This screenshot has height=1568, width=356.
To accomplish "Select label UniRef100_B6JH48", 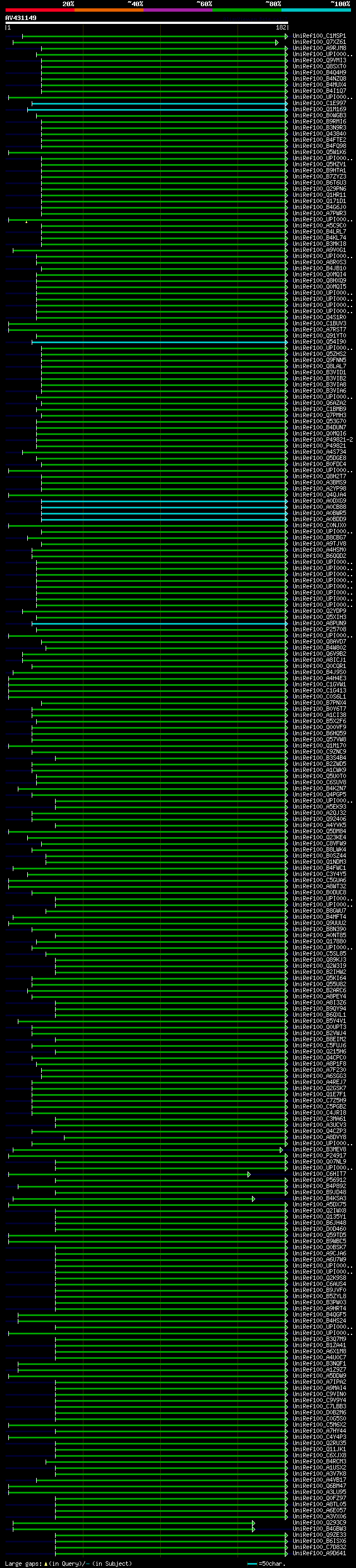I will click(x=319, y=1223).
